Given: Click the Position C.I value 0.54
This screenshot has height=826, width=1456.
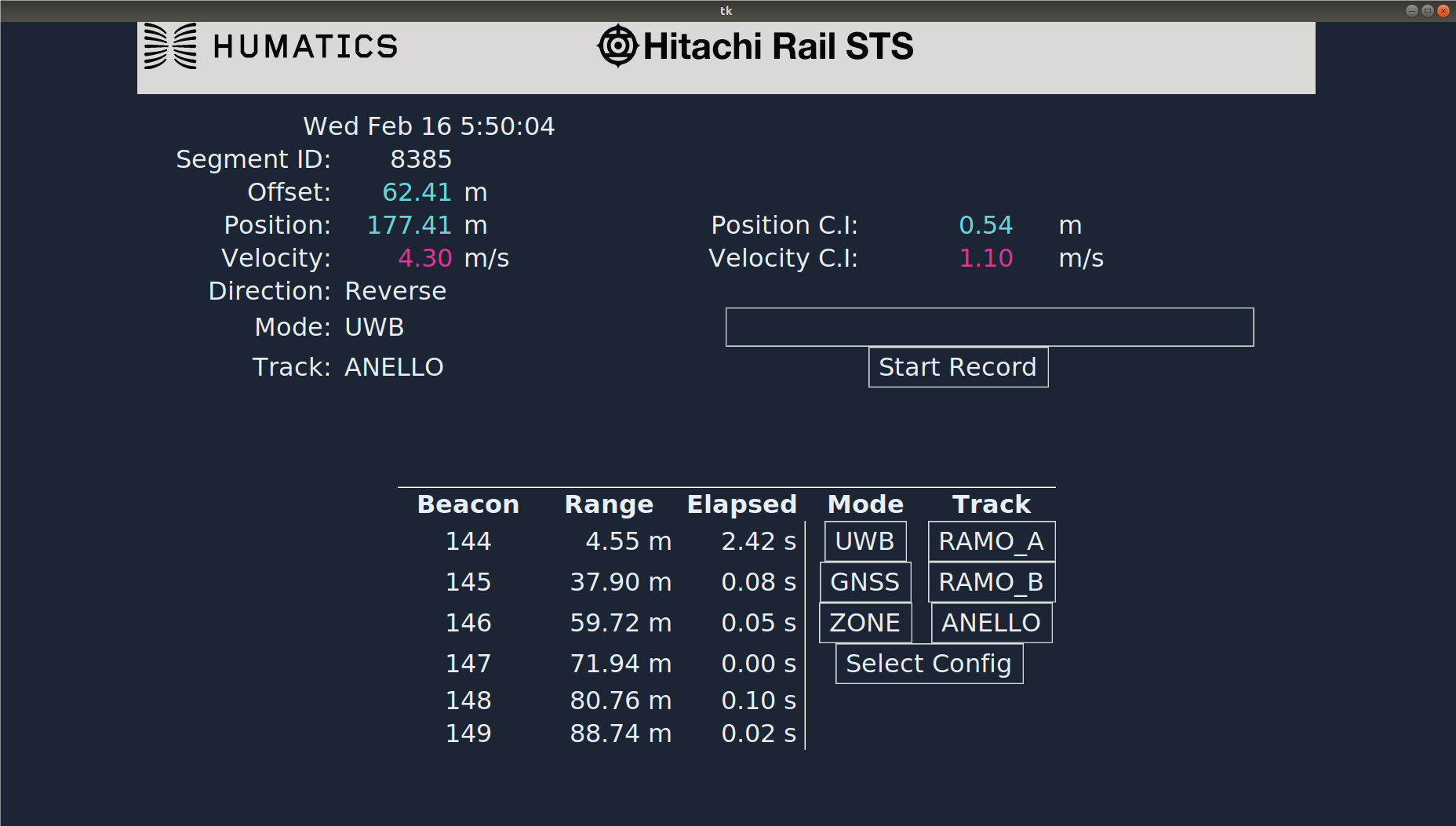Looking at the screenshot, I should [986, 225].
